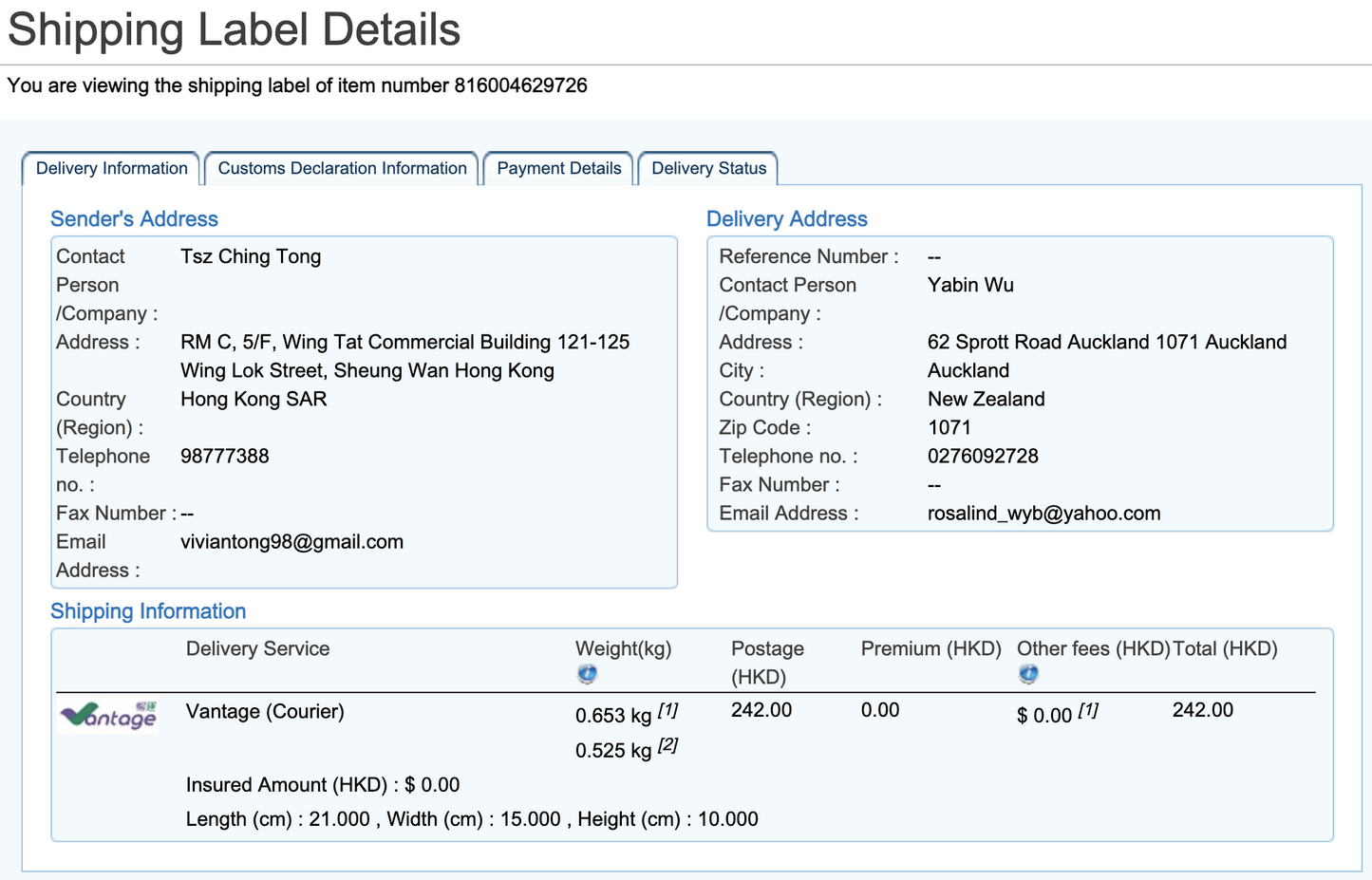Open the info tooltip beside Weight(kg)
This screenshot has width=1372, height=880.
click(x=587, y=674)
